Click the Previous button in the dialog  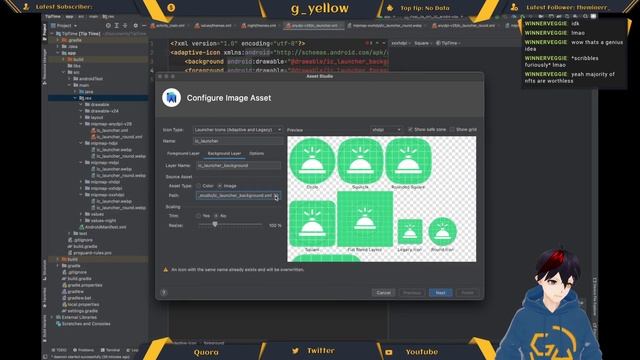412,293
